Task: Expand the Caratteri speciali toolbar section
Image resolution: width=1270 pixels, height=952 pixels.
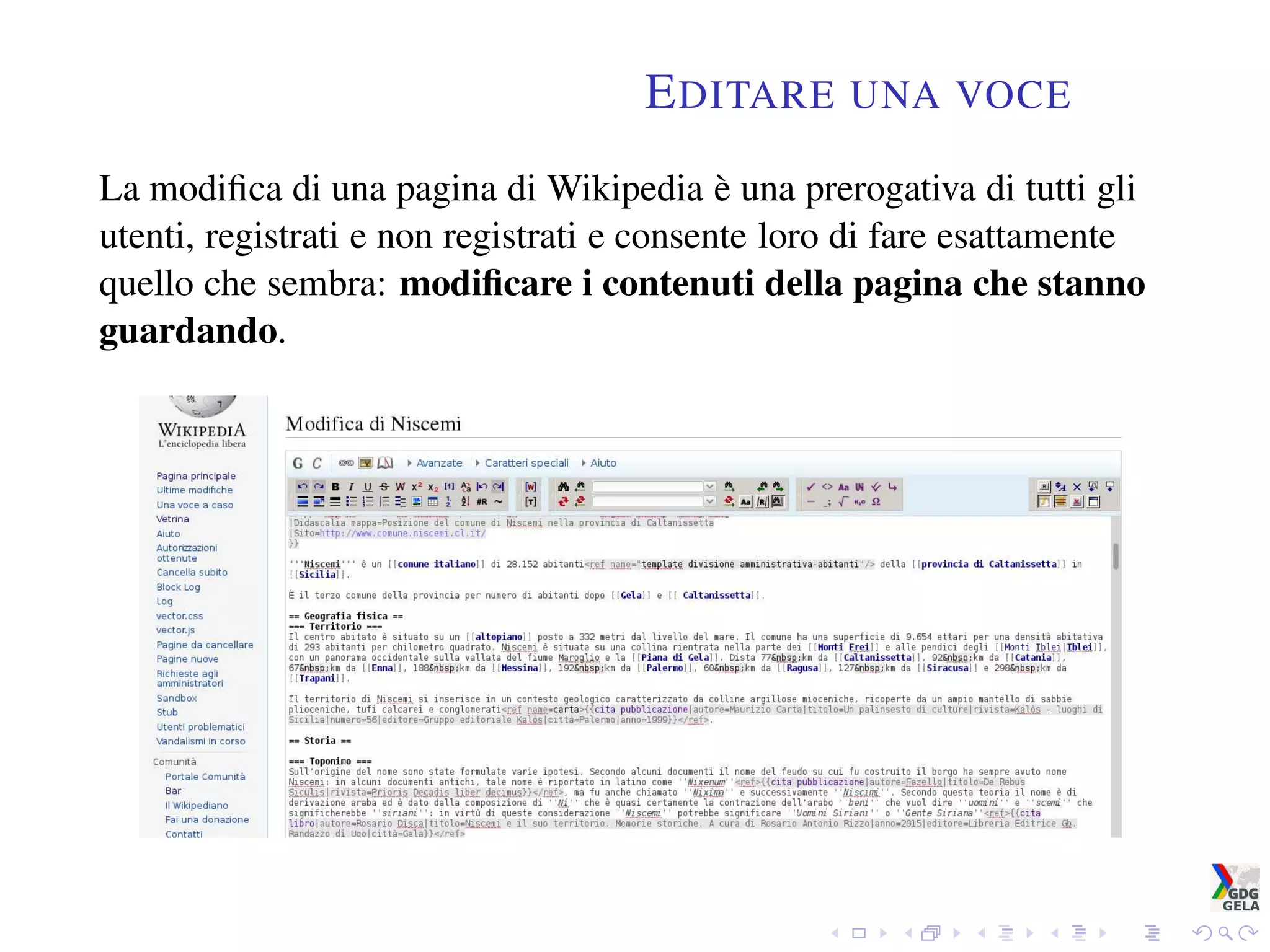Action: tap(522, 463)
